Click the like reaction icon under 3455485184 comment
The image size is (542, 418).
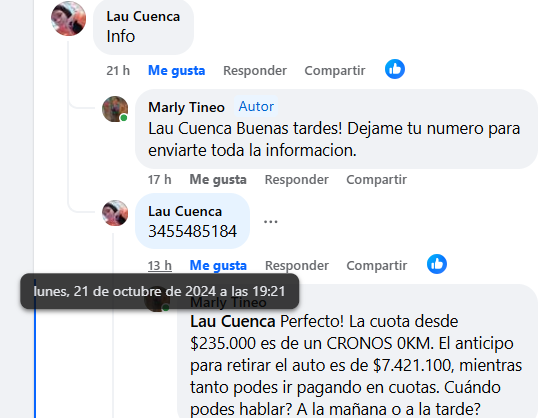click(x=437, y=264)
